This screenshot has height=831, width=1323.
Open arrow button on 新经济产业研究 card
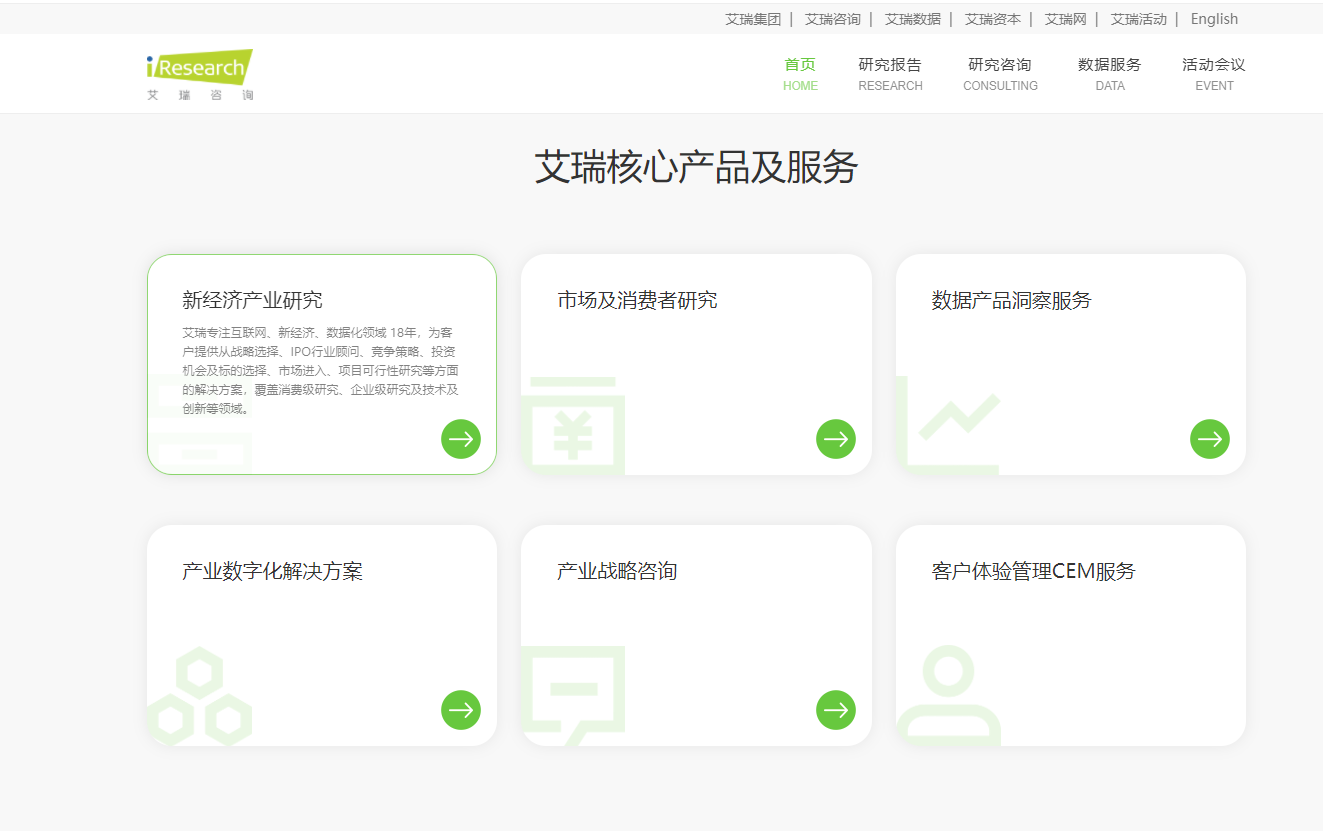(461, 439)
